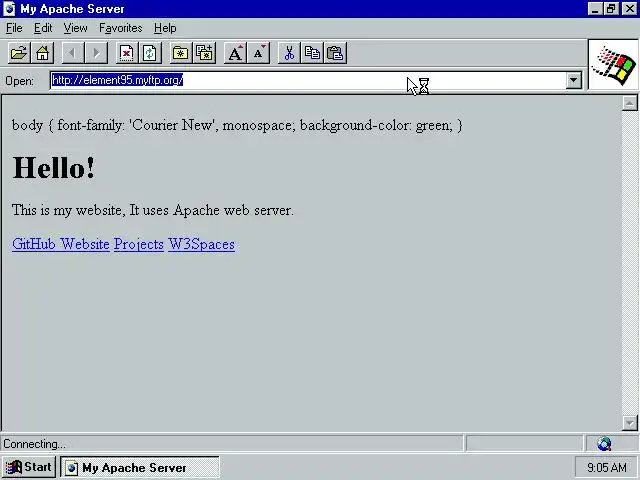Open the View menu
This screenshot has width=640, height=480.
tap(76, 28)
